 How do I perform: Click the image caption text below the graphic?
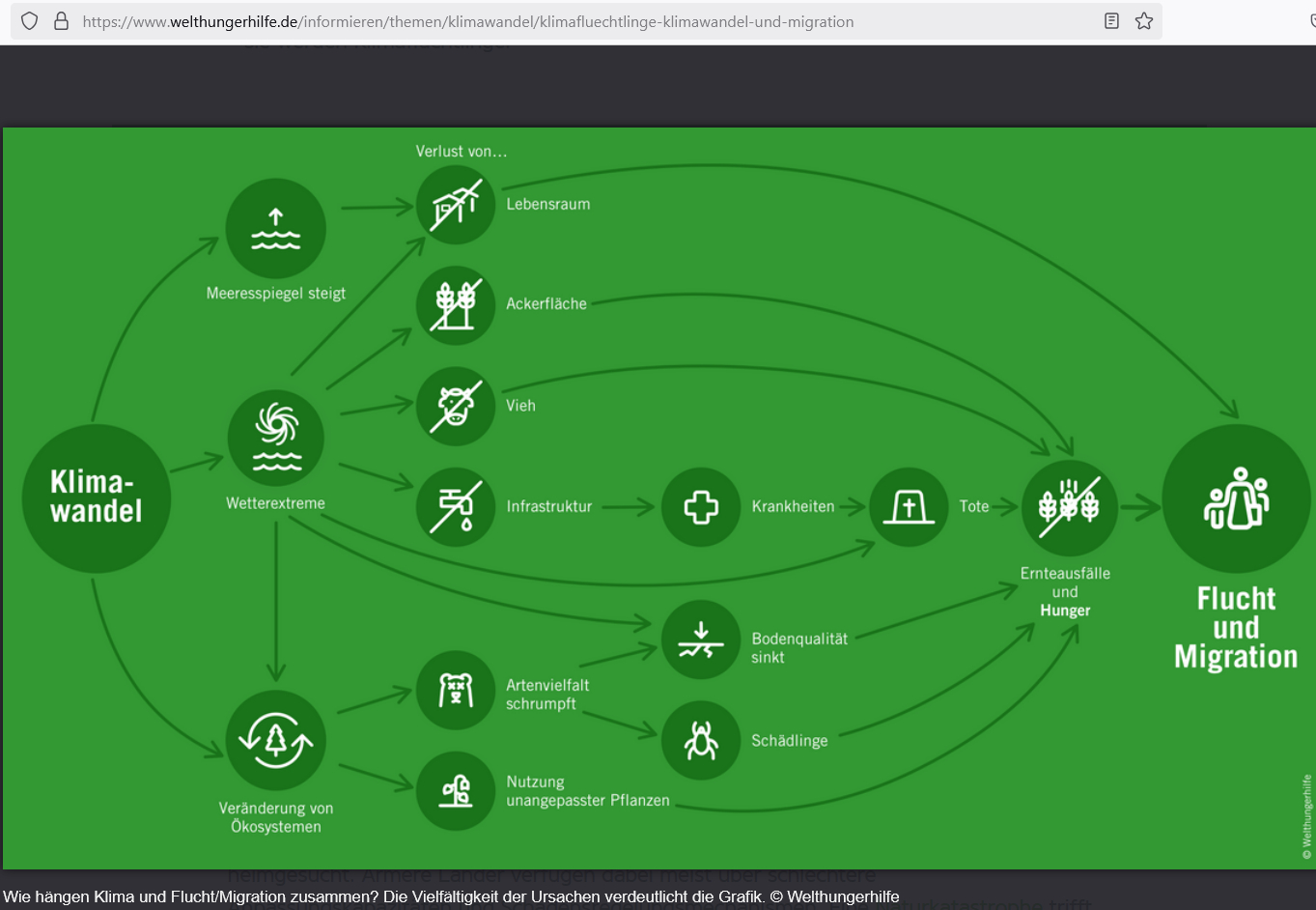click(451, 896)
